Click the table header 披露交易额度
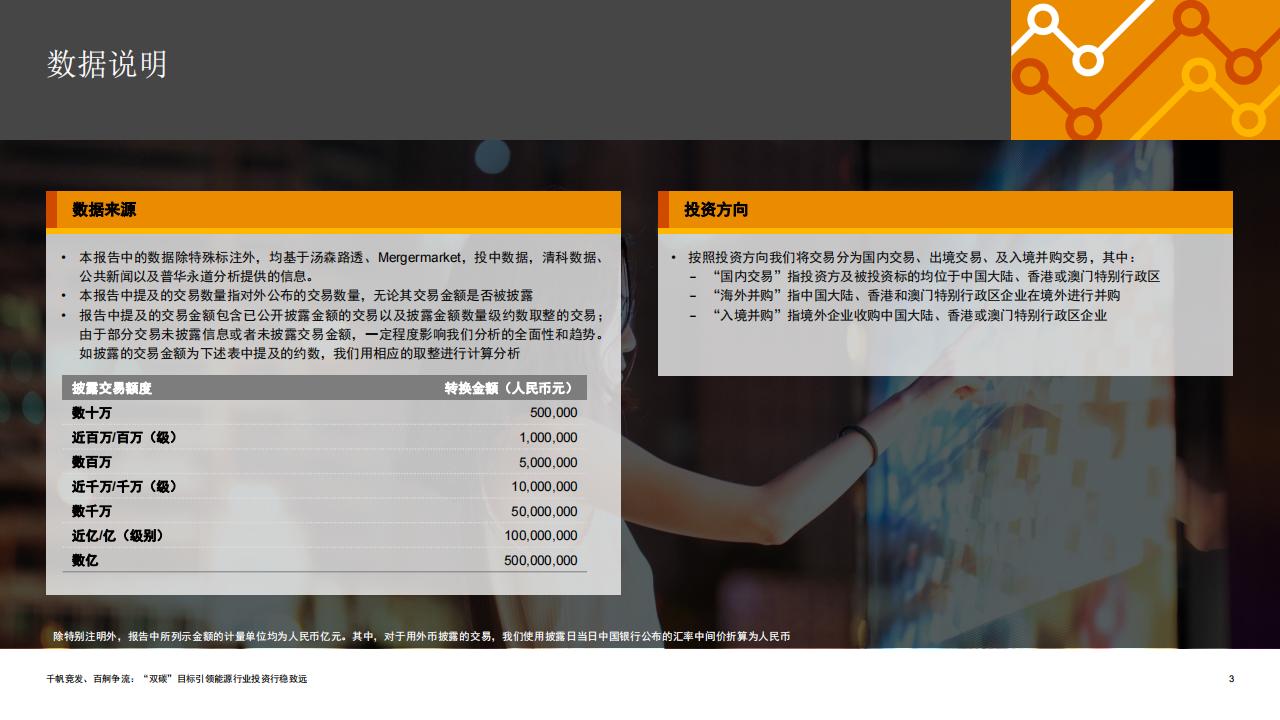The height and width of the screenshot is (720, 1280). tap(112, 388)
